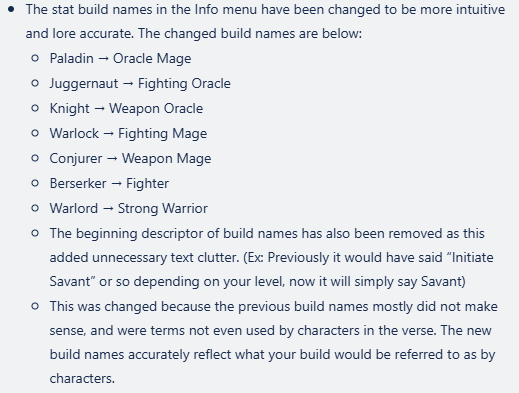The image size is (519, 393).
Task: Click the paragraph starting 'This was changed because'
Action: [x=274, y=342]
